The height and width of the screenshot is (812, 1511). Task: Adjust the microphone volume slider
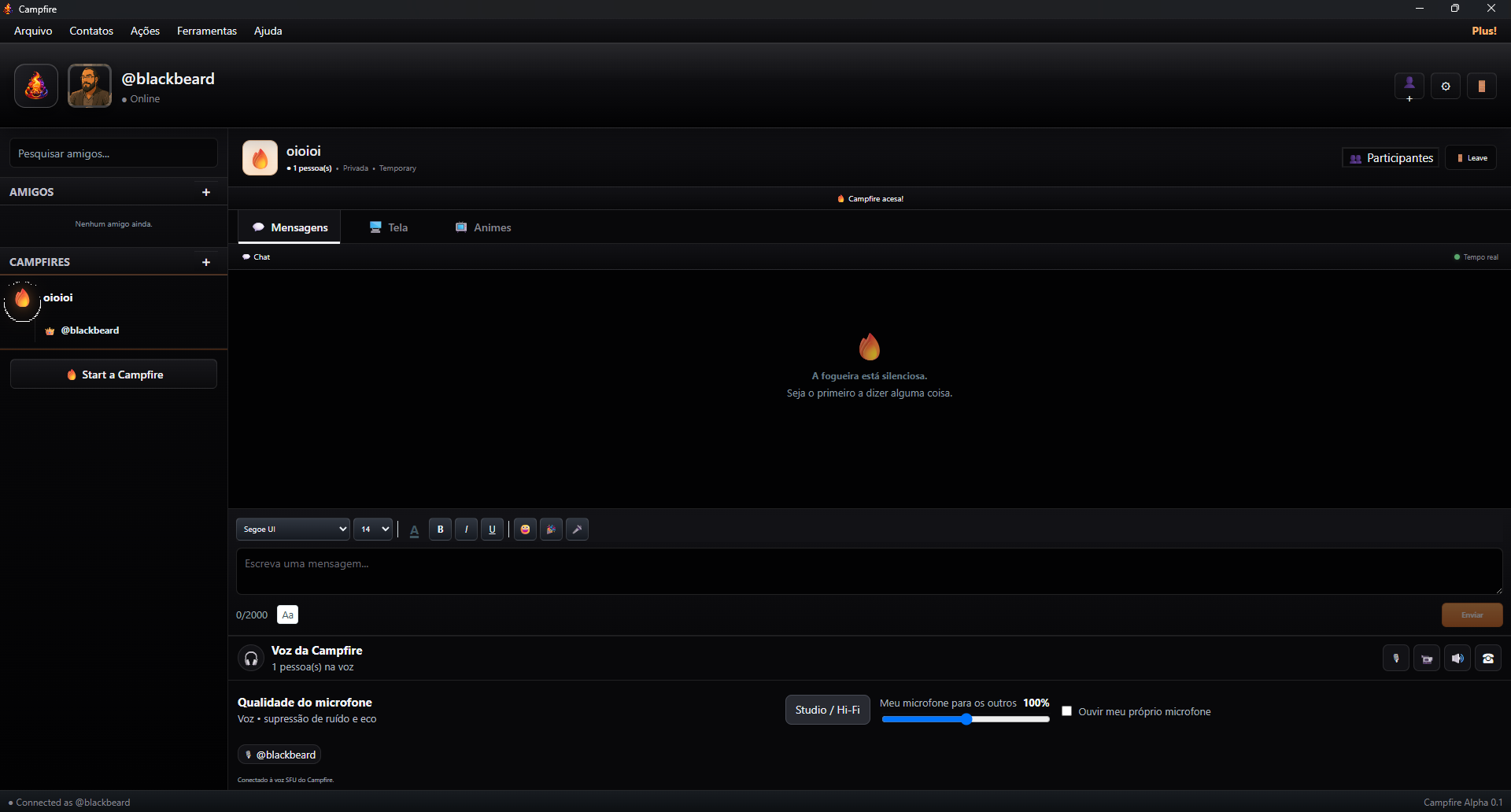tap(966, 719)
